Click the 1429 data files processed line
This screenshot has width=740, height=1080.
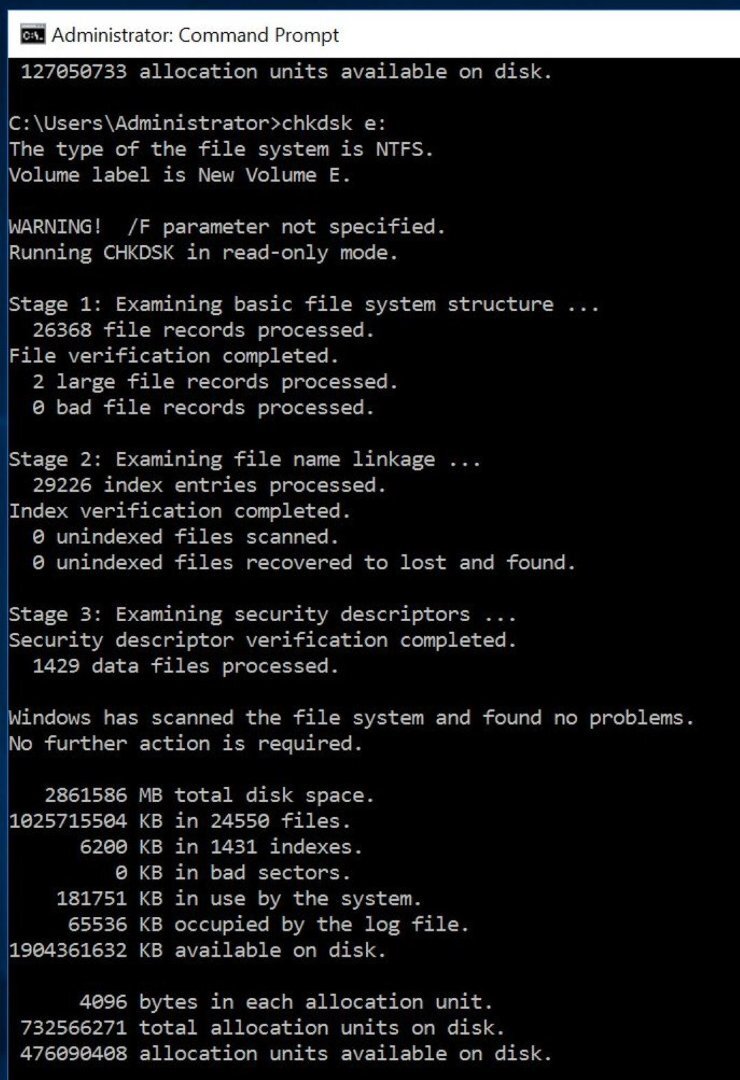pos(185,666)
